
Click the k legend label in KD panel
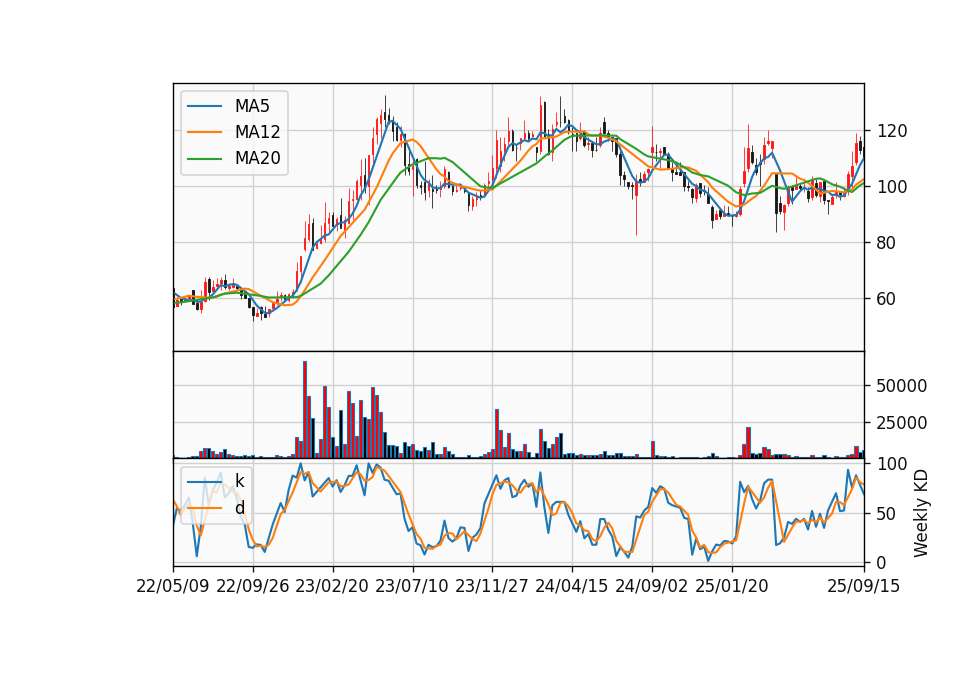click(x=239, y=481)
